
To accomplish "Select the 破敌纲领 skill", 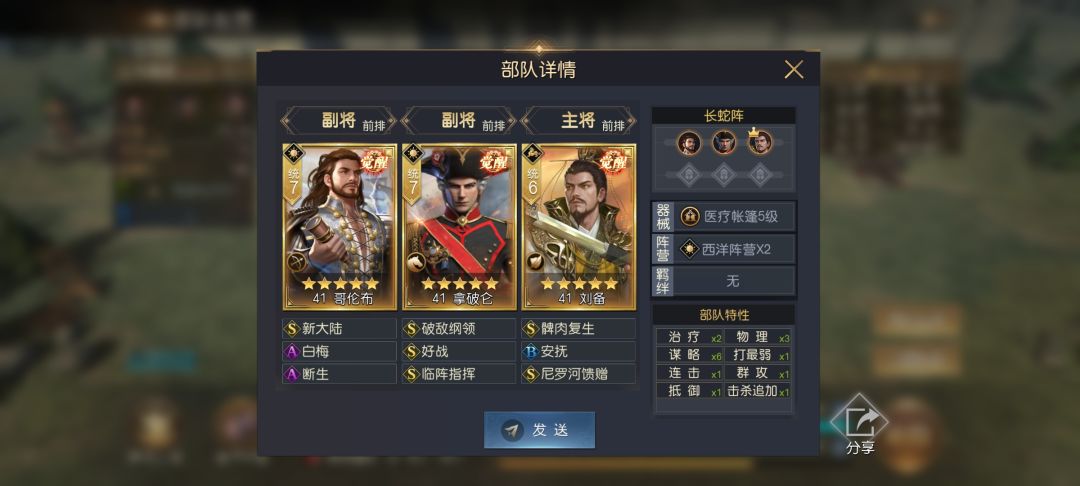I will tap(459, 328).
